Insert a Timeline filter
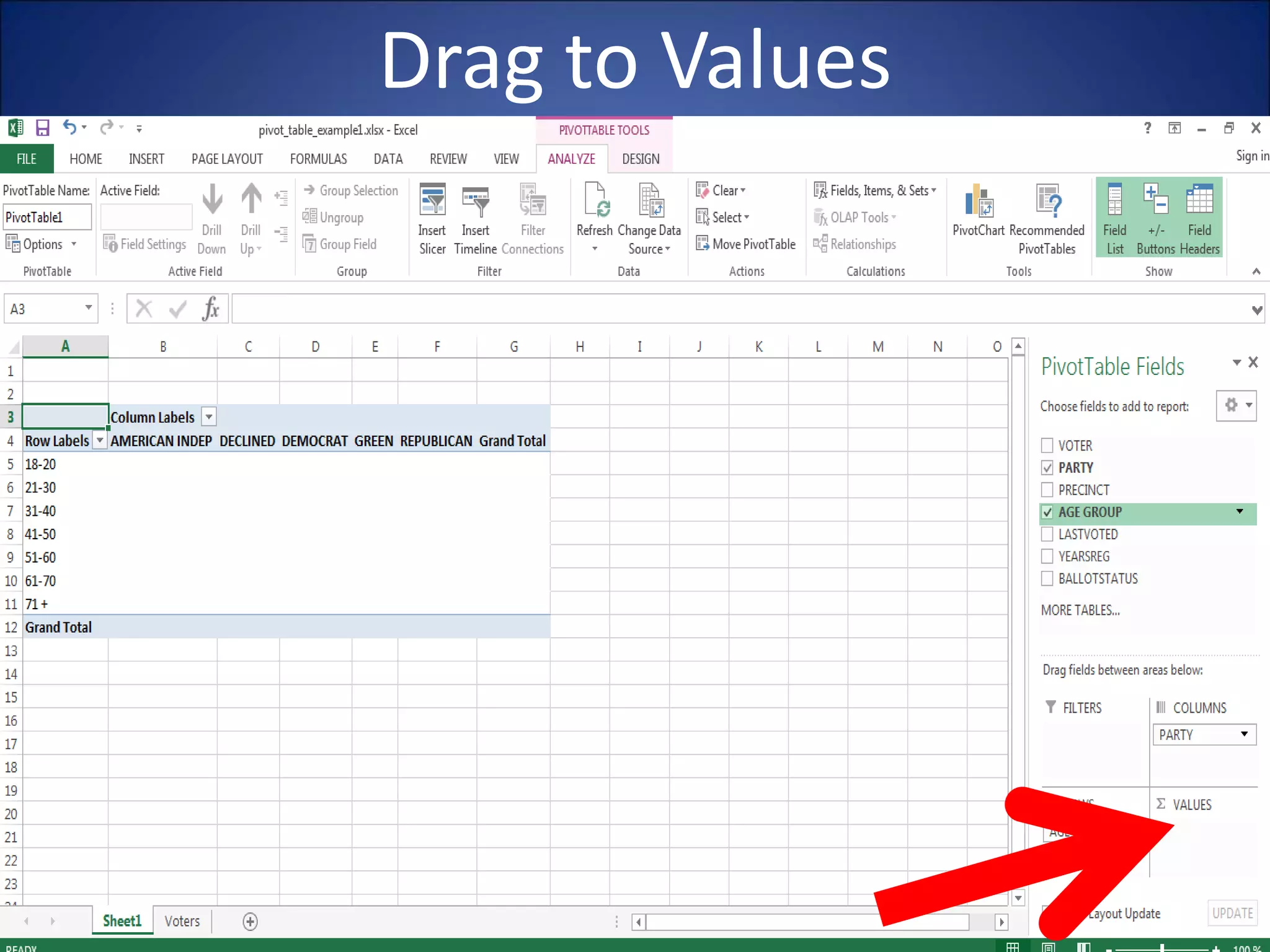Image resolution: width=1270 pixels, height=952 pixels. click(x=476, y=219)
